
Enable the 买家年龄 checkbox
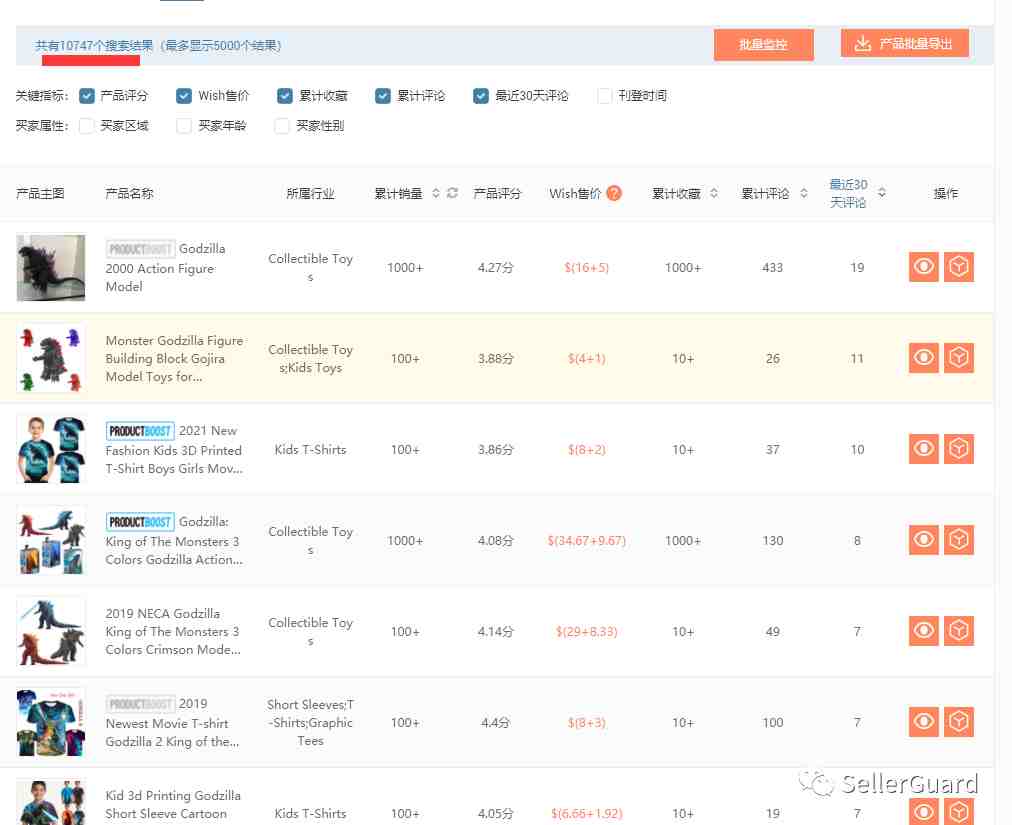click(x=184, y=126)
